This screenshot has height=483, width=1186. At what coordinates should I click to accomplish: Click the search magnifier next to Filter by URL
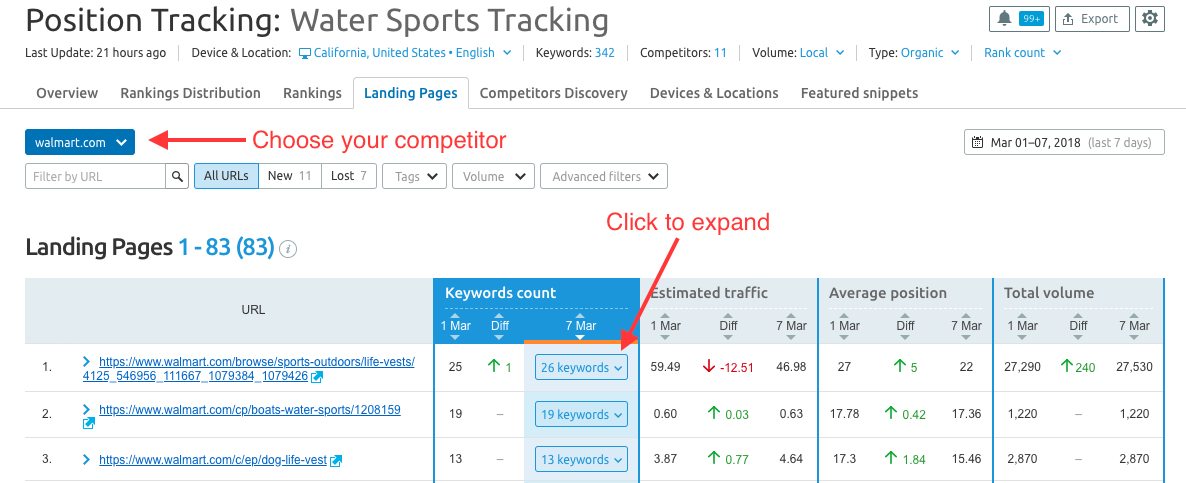pyautogui.click(x=177, y=176)
